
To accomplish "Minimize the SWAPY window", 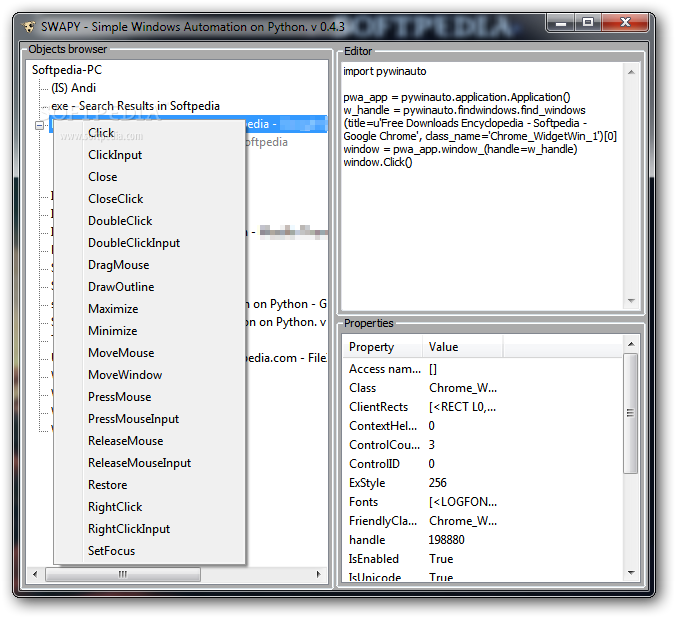I will (x=561, y=22).
